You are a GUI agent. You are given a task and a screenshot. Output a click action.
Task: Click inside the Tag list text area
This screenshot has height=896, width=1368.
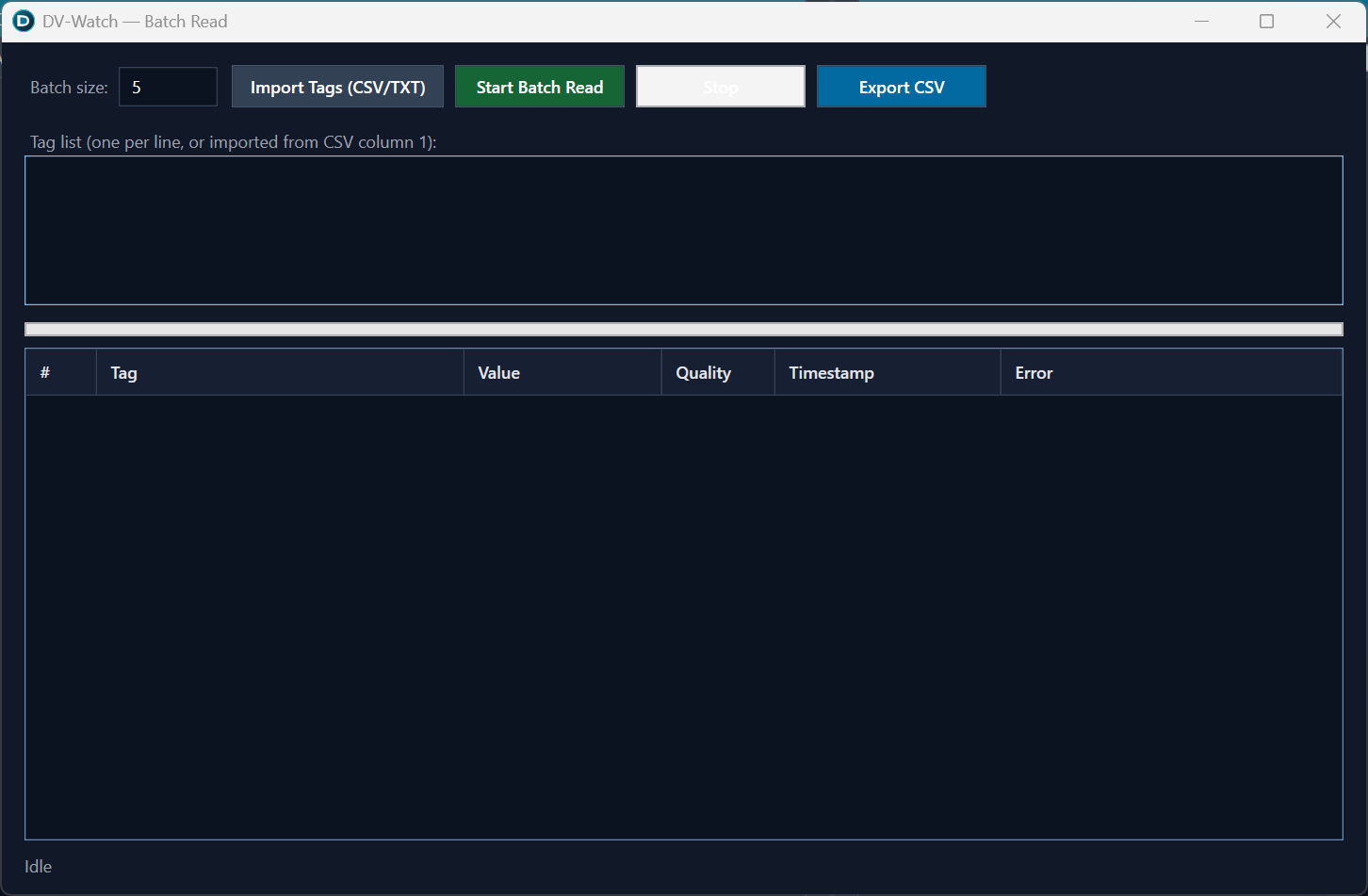684,231
